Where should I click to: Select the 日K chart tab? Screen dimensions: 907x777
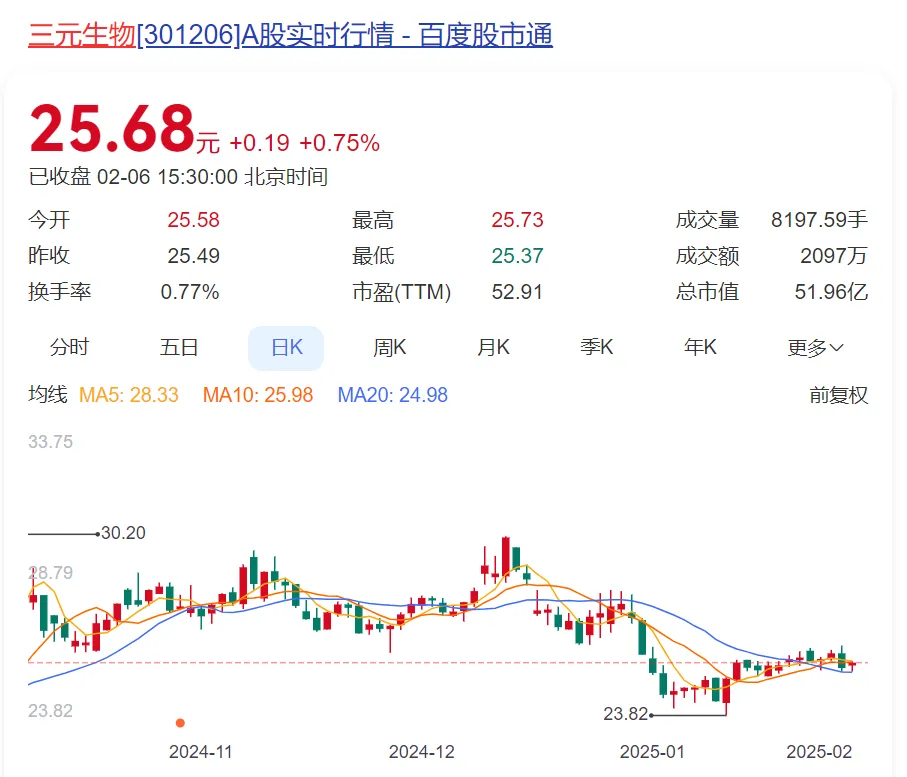point(286,348)
